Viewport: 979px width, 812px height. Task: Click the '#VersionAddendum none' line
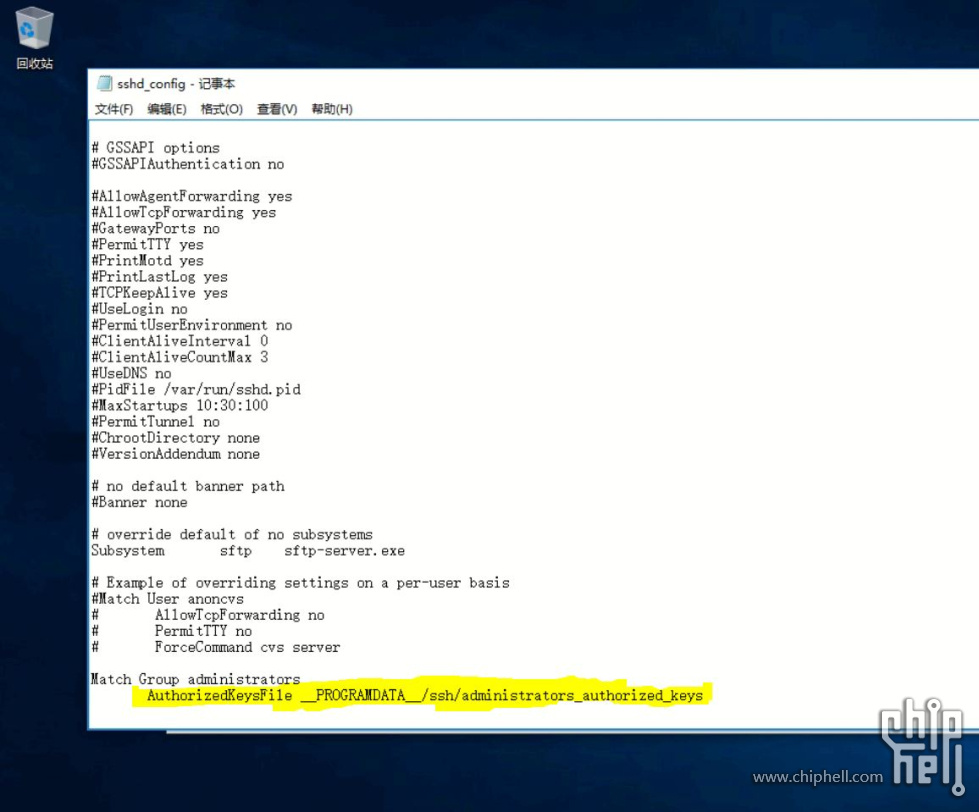point(175,454)
